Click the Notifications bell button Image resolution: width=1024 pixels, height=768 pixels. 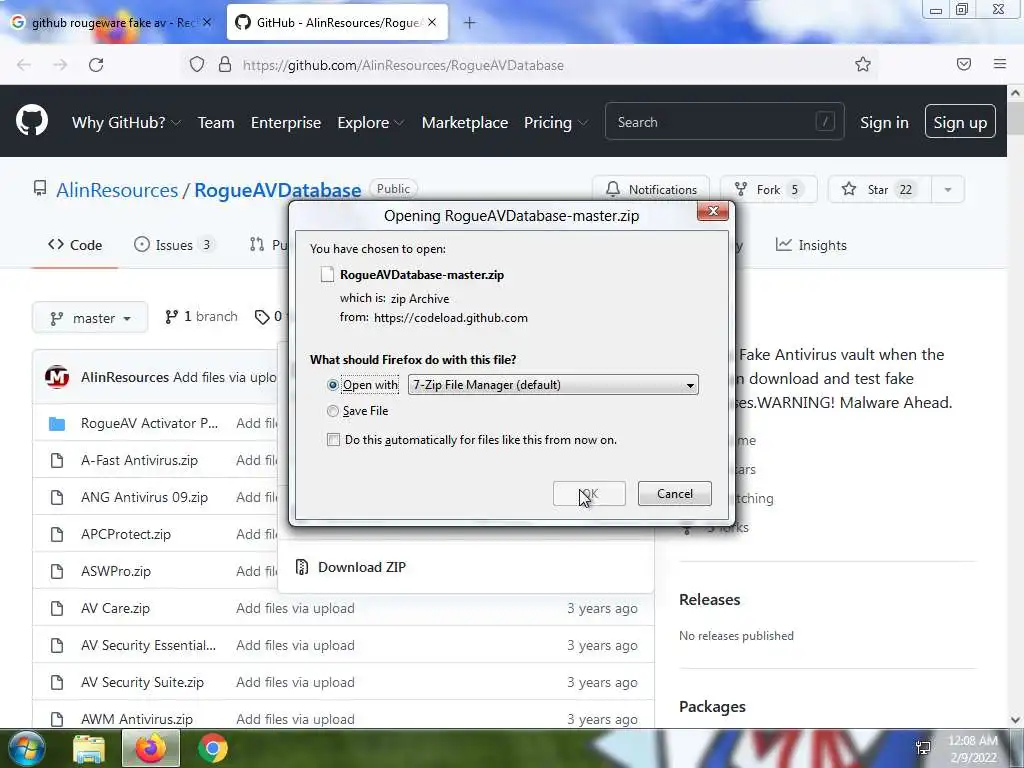coord(651,189)
